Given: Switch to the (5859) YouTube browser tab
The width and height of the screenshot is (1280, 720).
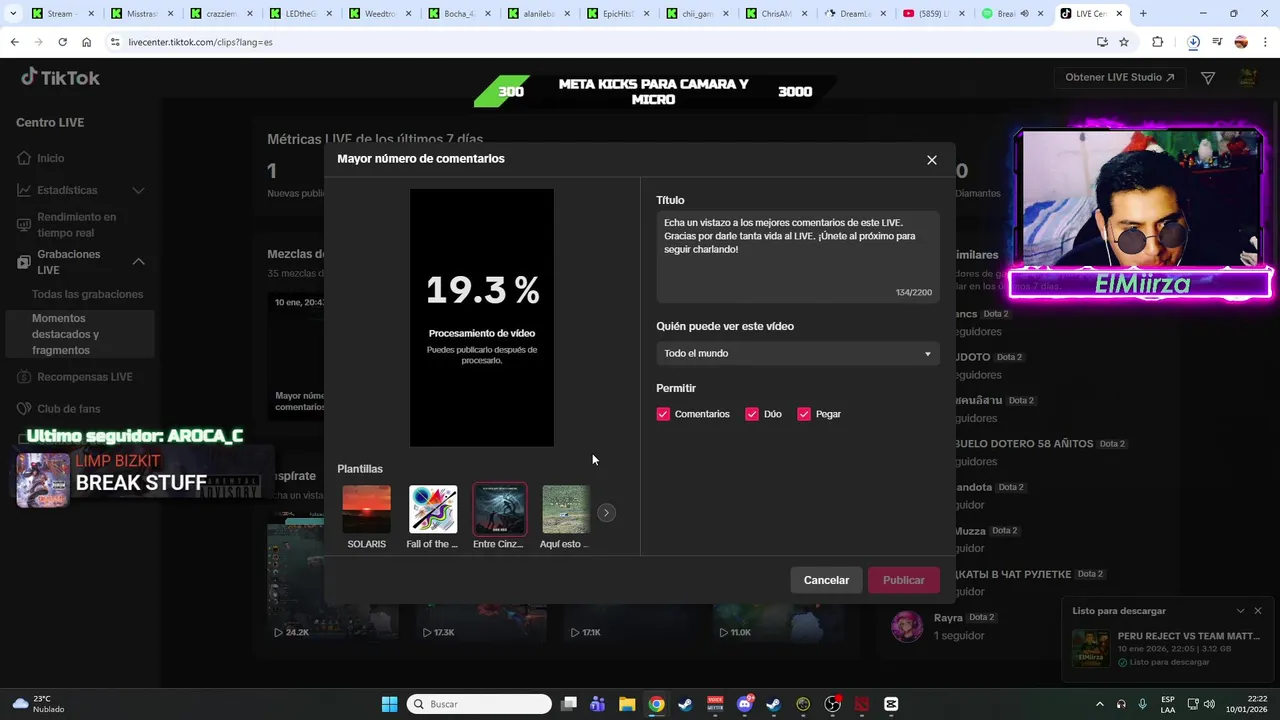Looking at the screenshot, I should (x=932, y=14).
